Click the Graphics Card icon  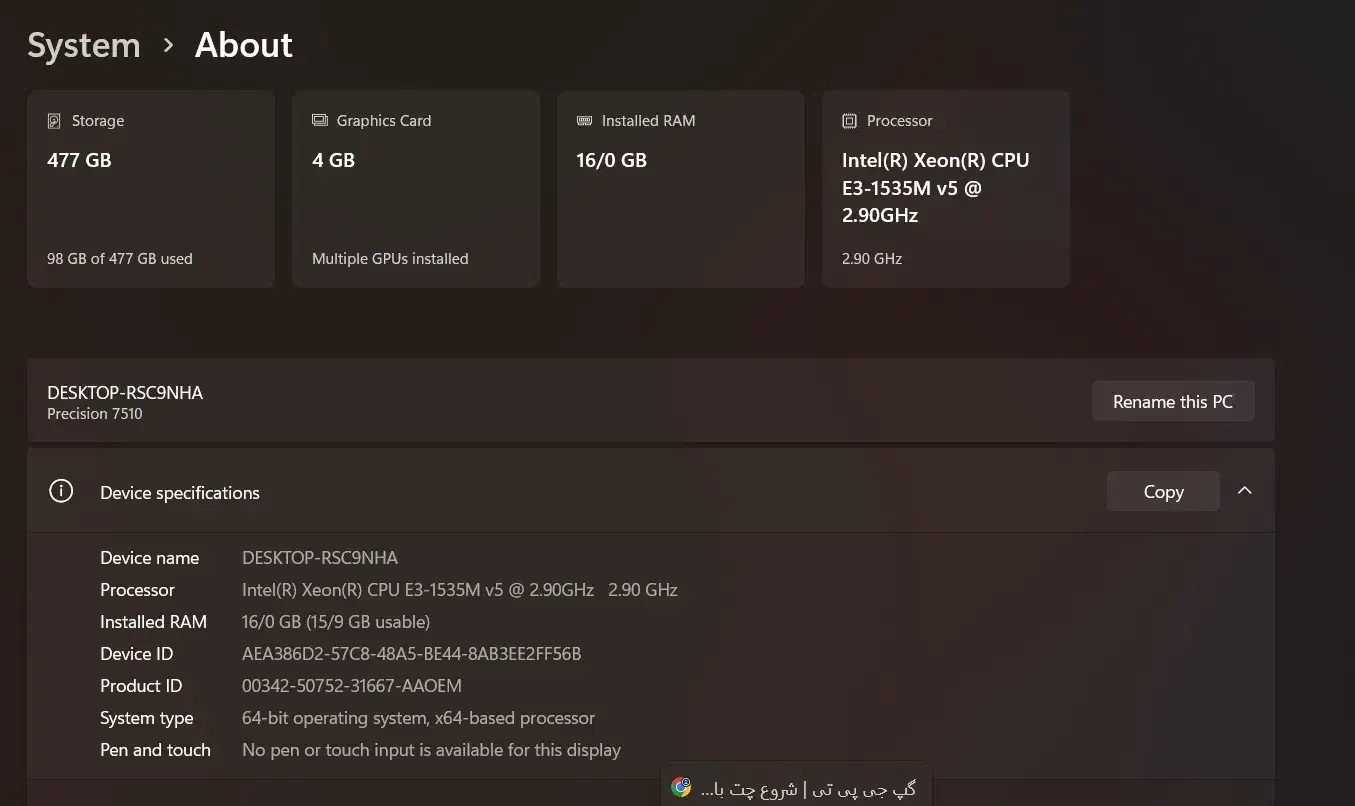(x=320, y=121)
